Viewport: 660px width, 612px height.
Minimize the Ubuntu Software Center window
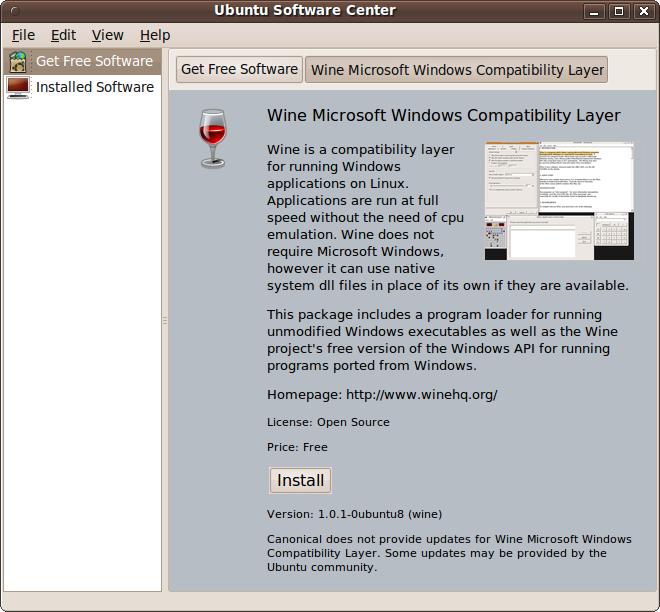tap(594, 11)
